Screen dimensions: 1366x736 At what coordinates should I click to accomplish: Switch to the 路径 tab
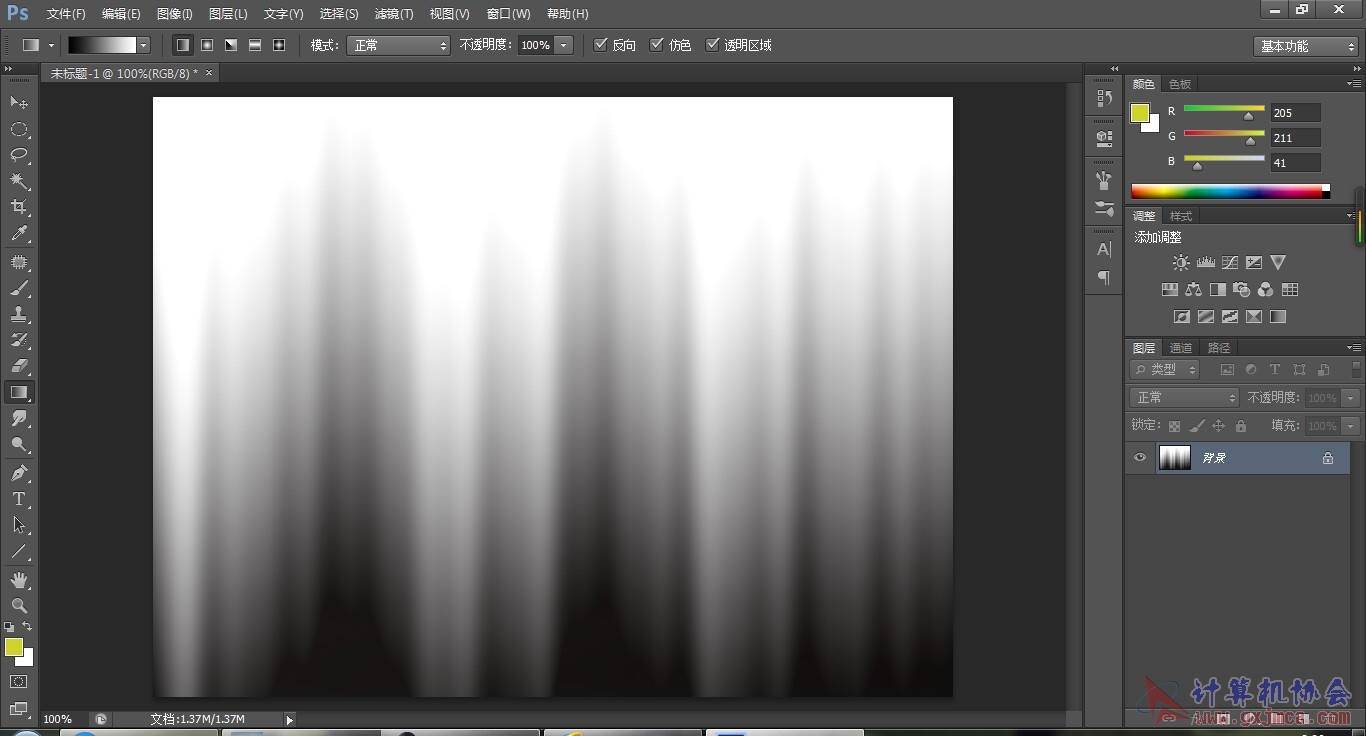1219,348
